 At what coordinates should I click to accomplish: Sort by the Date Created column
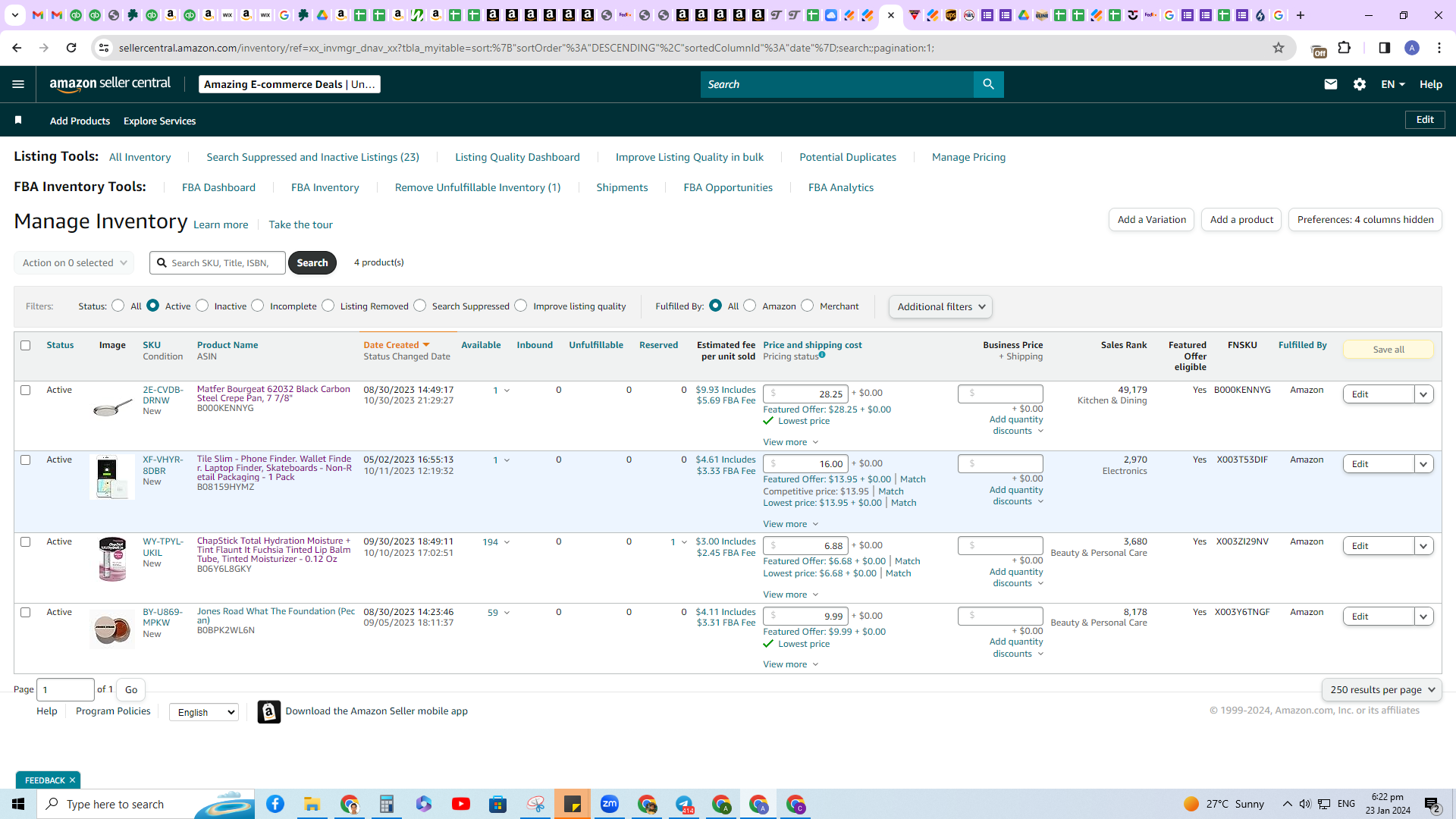(x=397, y=345)
